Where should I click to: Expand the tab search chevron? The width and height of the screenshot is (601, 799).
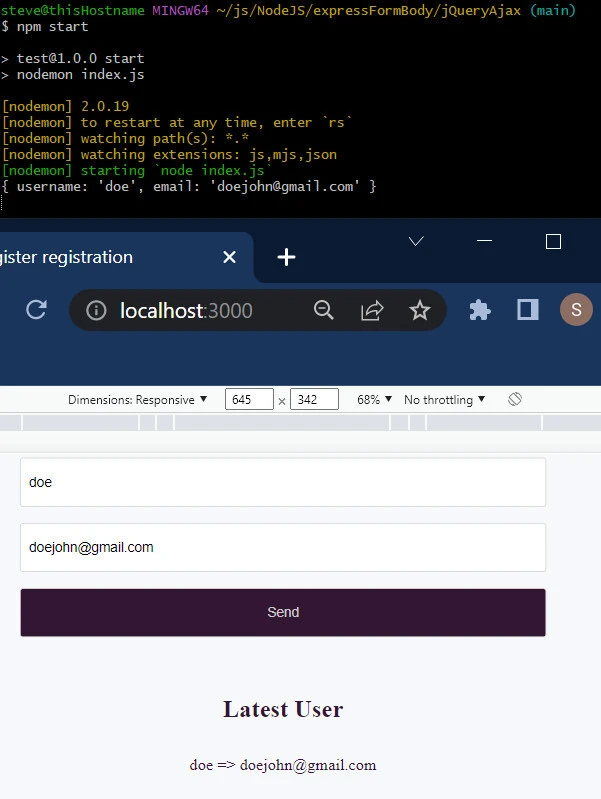click(x=417, y=241)
